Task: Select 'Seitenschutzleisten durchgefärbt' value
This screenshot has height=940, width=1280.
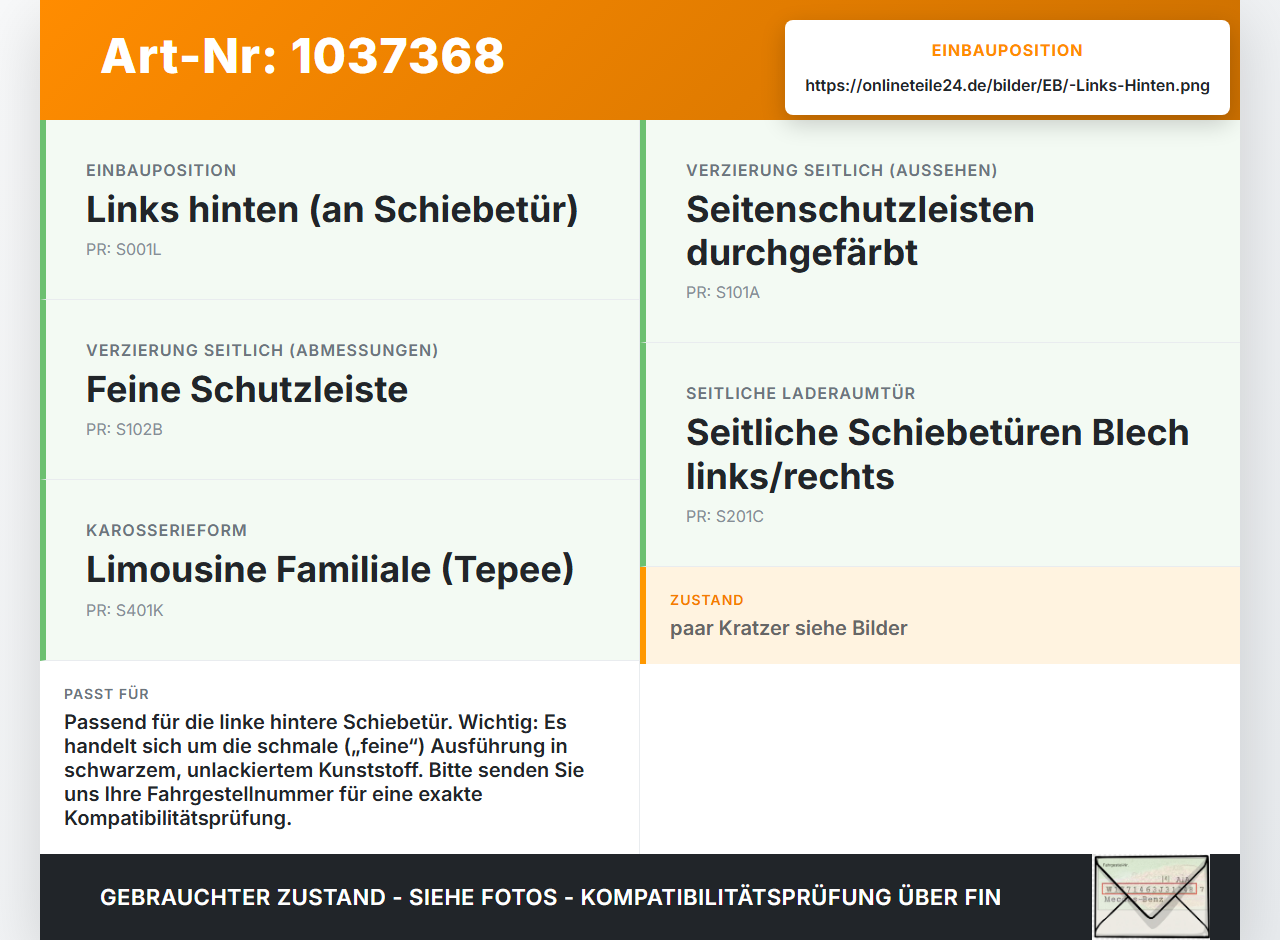Action: (x=860, y=231)
